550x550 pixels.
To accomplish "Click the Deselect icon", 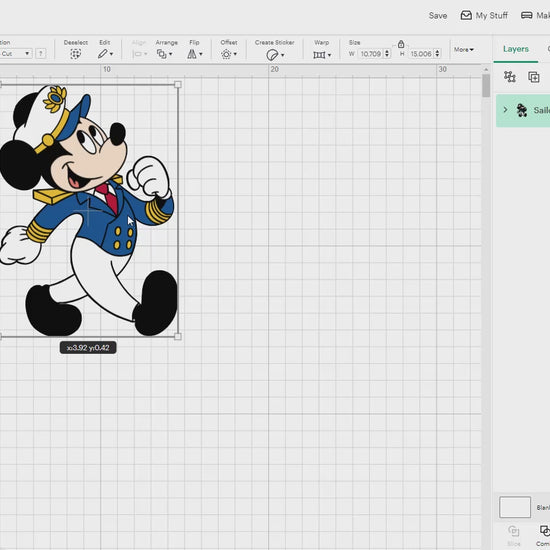I will pyautogui.click(x=75, y=54).
